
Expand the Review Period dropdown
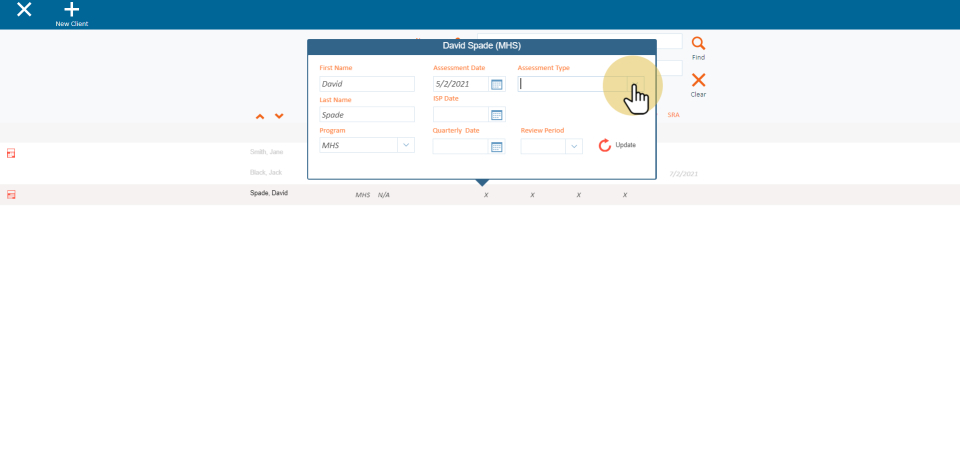(x=574, y=146)
